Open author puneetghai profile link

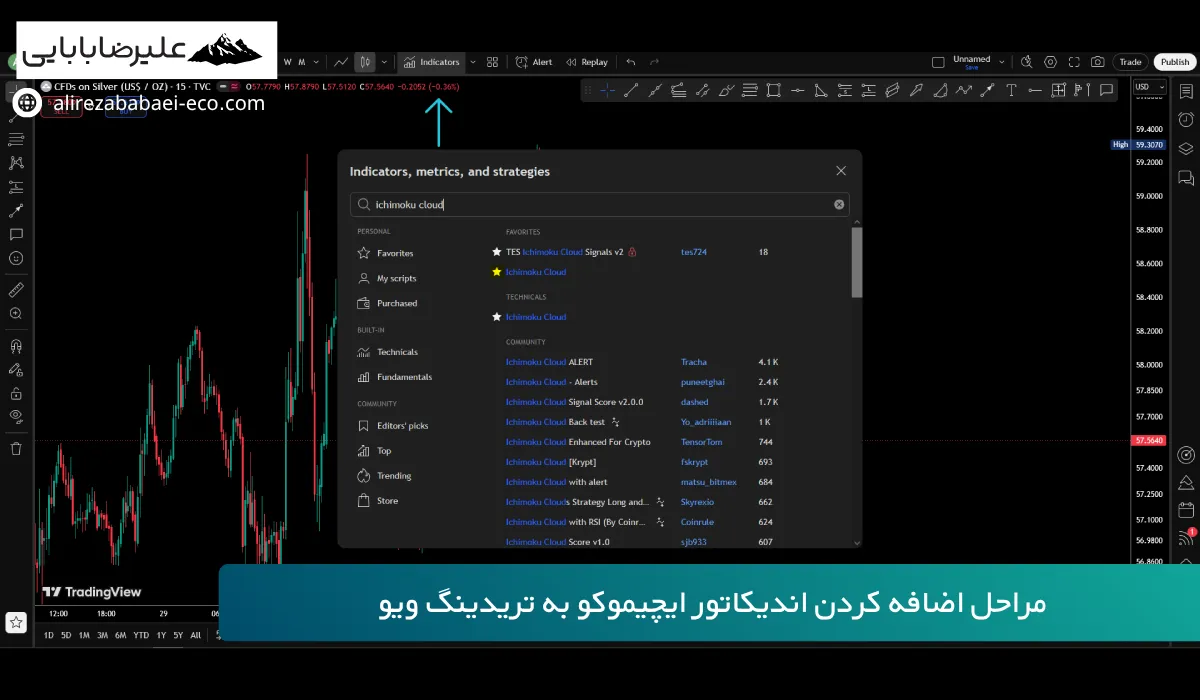pyautogui.click(x=703, y=382)
